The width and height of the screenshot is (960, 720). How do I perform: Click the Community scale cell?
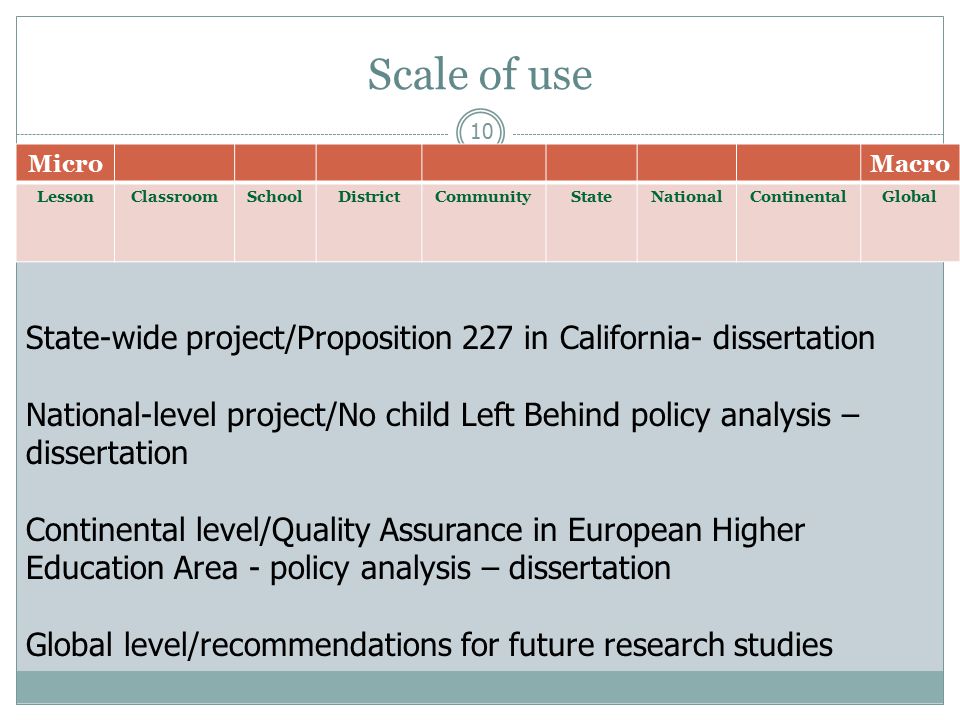[x=483, y=222]
